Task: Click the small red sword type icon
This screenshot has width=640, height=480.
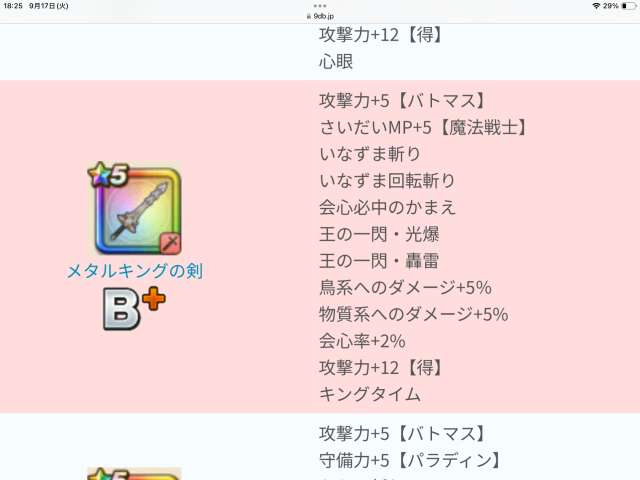Action: pos(167,245)
